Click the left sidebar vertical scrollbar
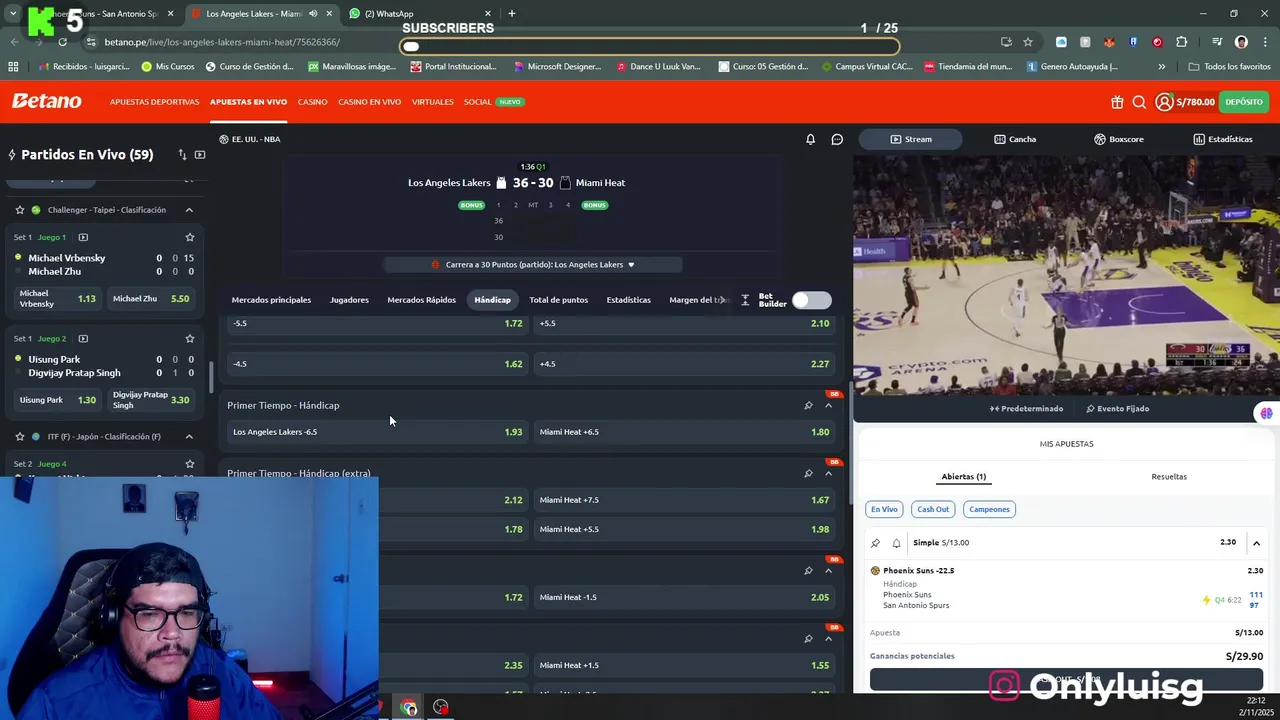 [210, 376]
